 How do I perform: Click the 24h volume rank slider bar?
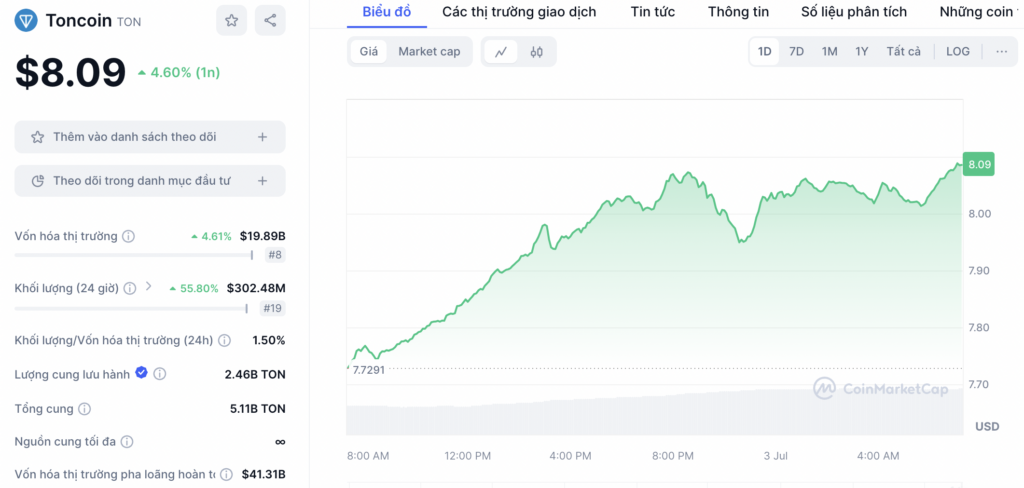(x=131, y=308)
